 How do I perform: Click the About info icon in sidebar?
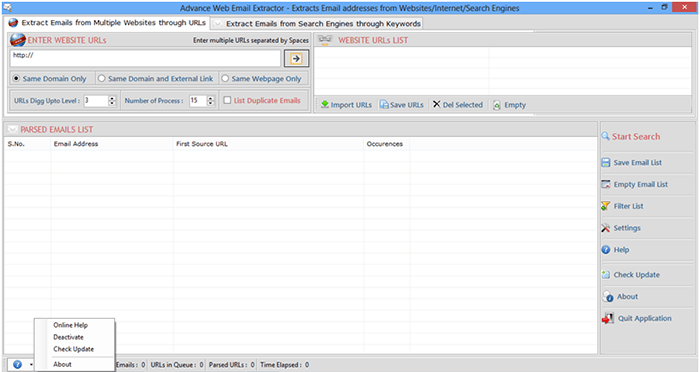coord(608,297)
